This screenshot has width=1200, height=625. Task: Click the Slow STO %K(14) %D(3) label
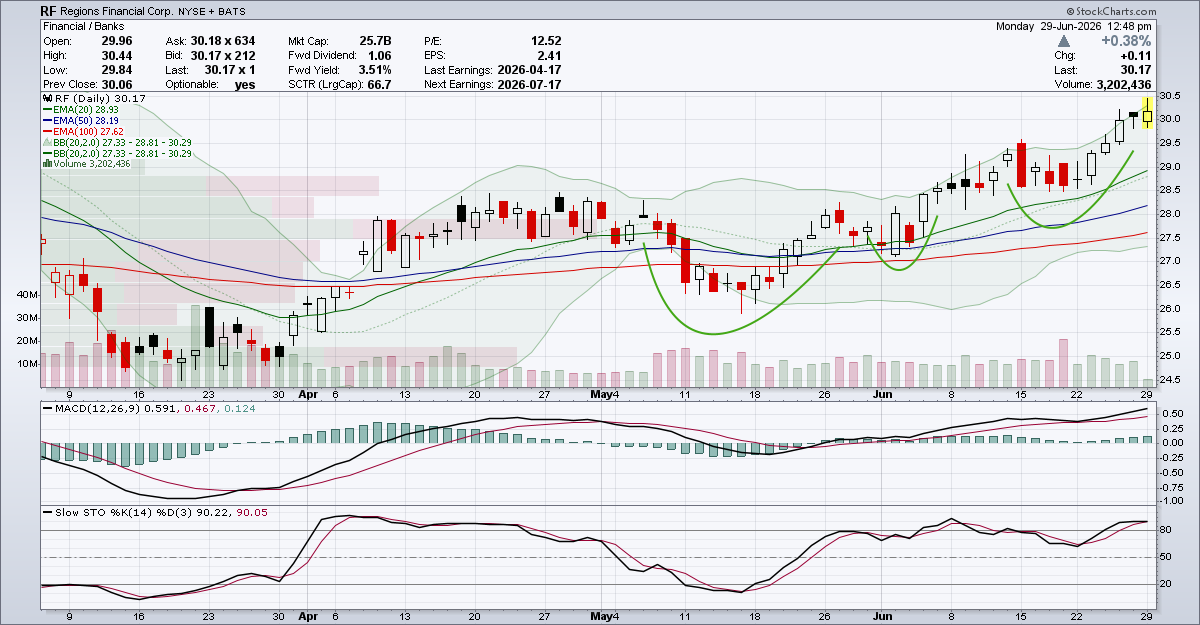point(121,512)
